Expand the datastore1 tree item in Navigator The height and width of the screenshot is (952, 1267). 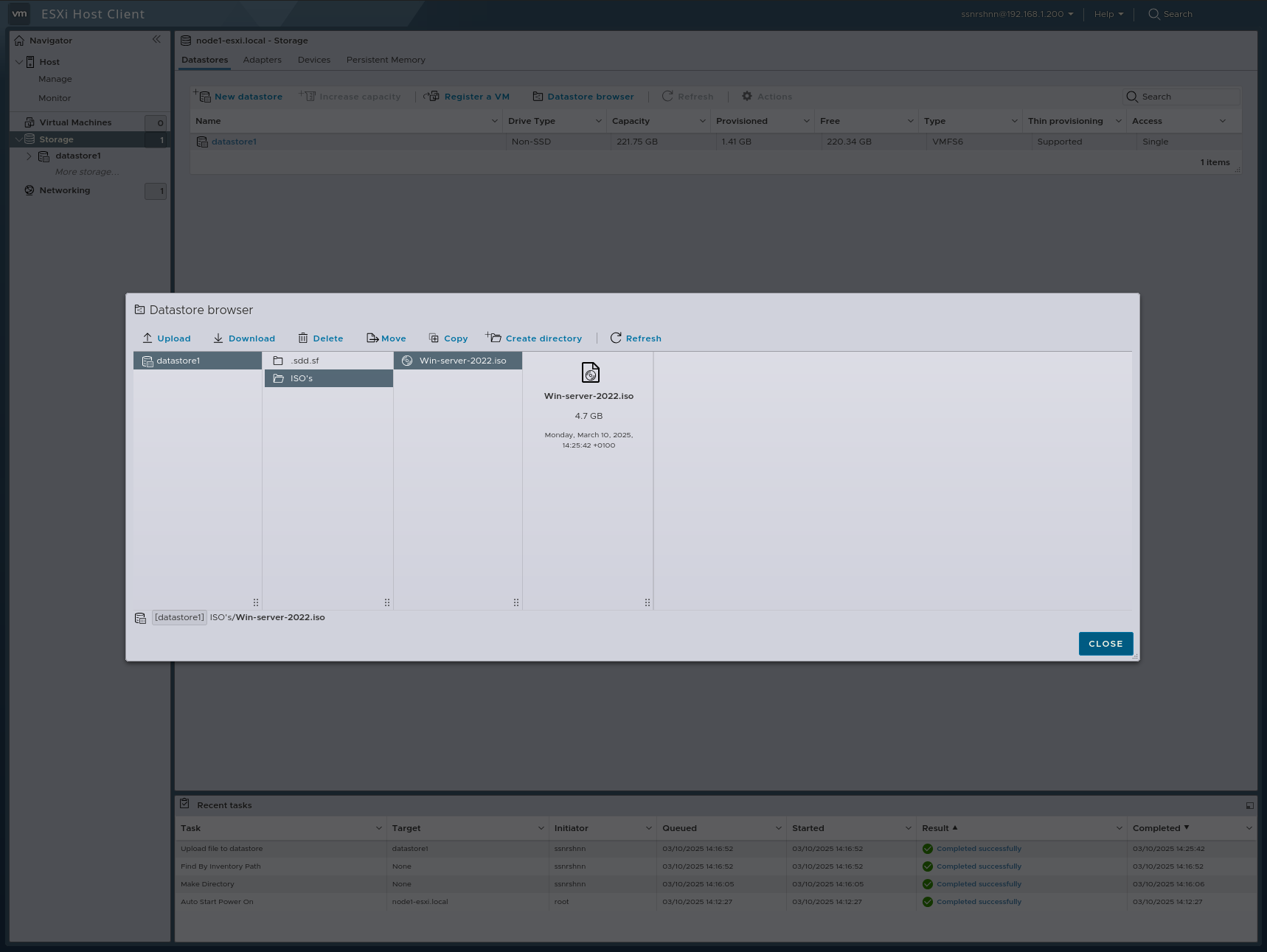[29, 156]
